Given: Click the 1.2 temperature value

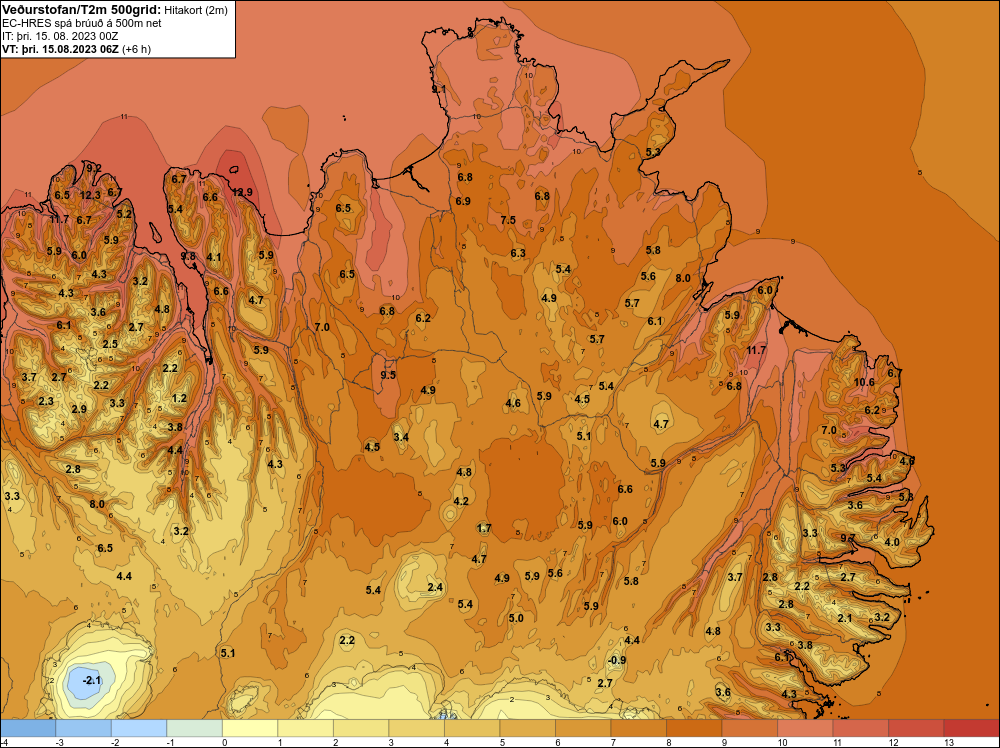Looking at the screenshot, I should point(180,399).
